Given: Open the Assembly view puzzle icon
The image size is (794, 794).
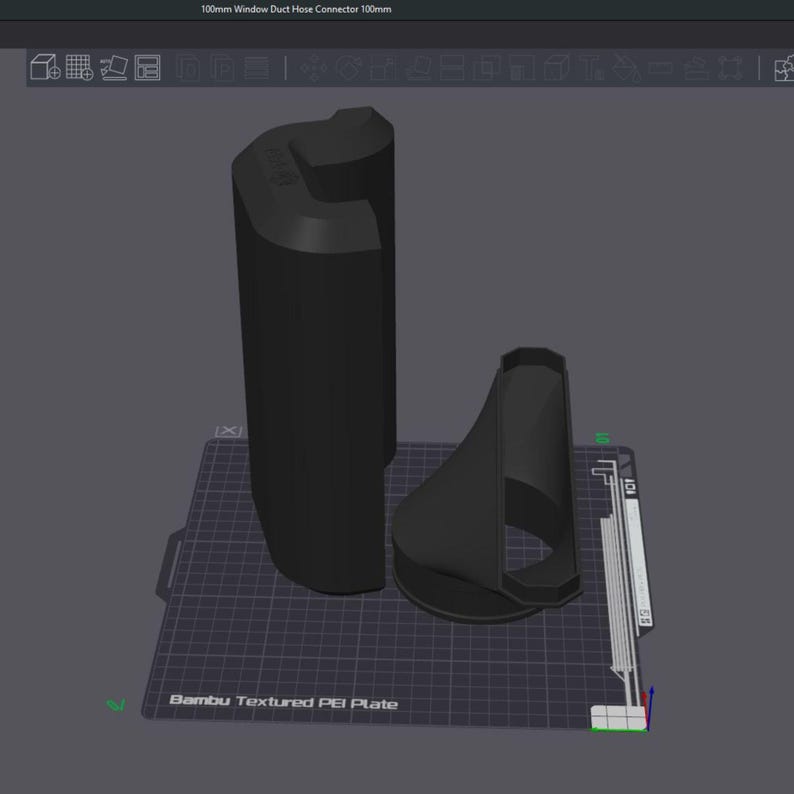Looking at the screenshot, I should tap(784, 68).
